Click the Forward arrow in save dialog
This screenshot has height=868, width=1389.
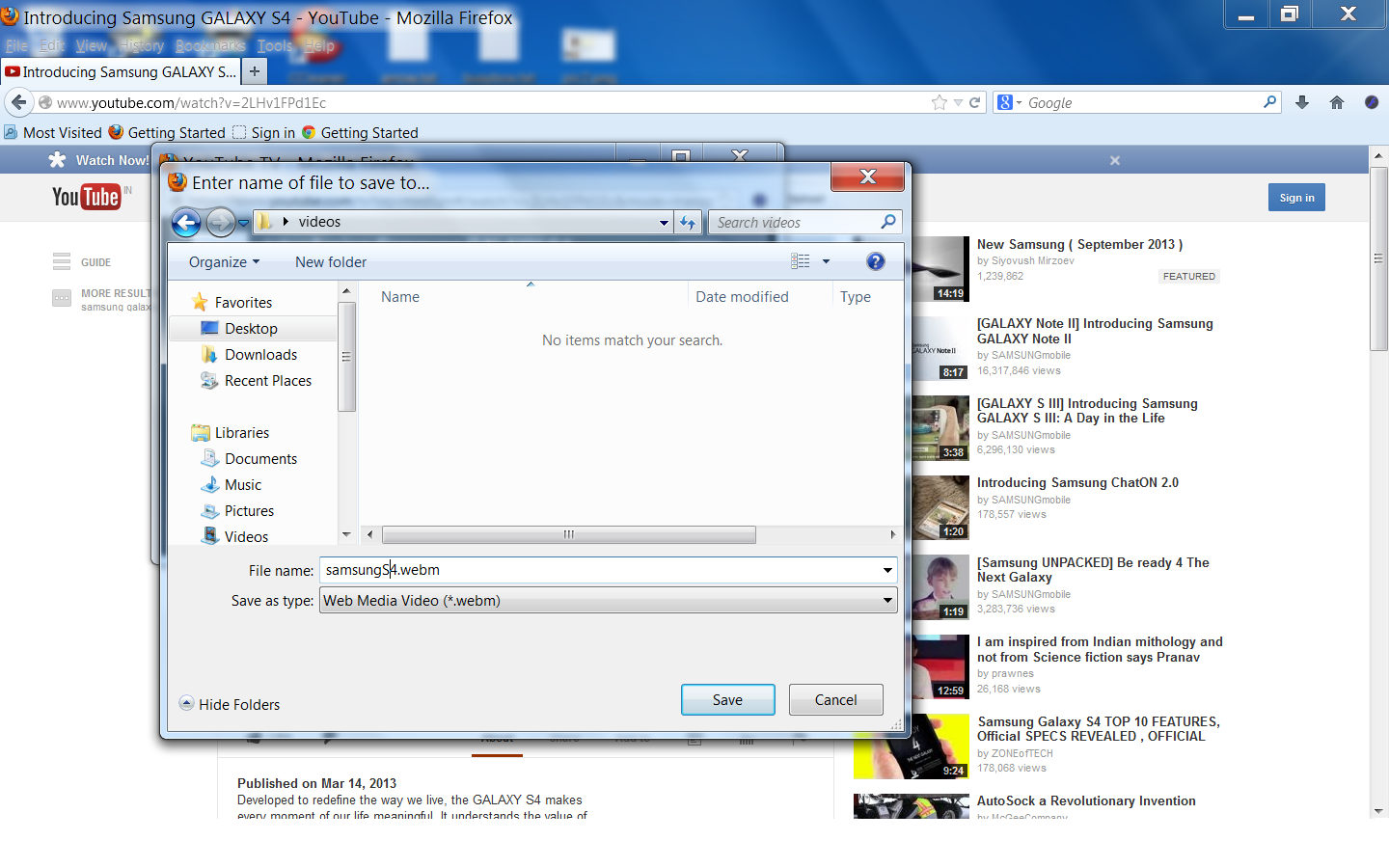point(221,223)
